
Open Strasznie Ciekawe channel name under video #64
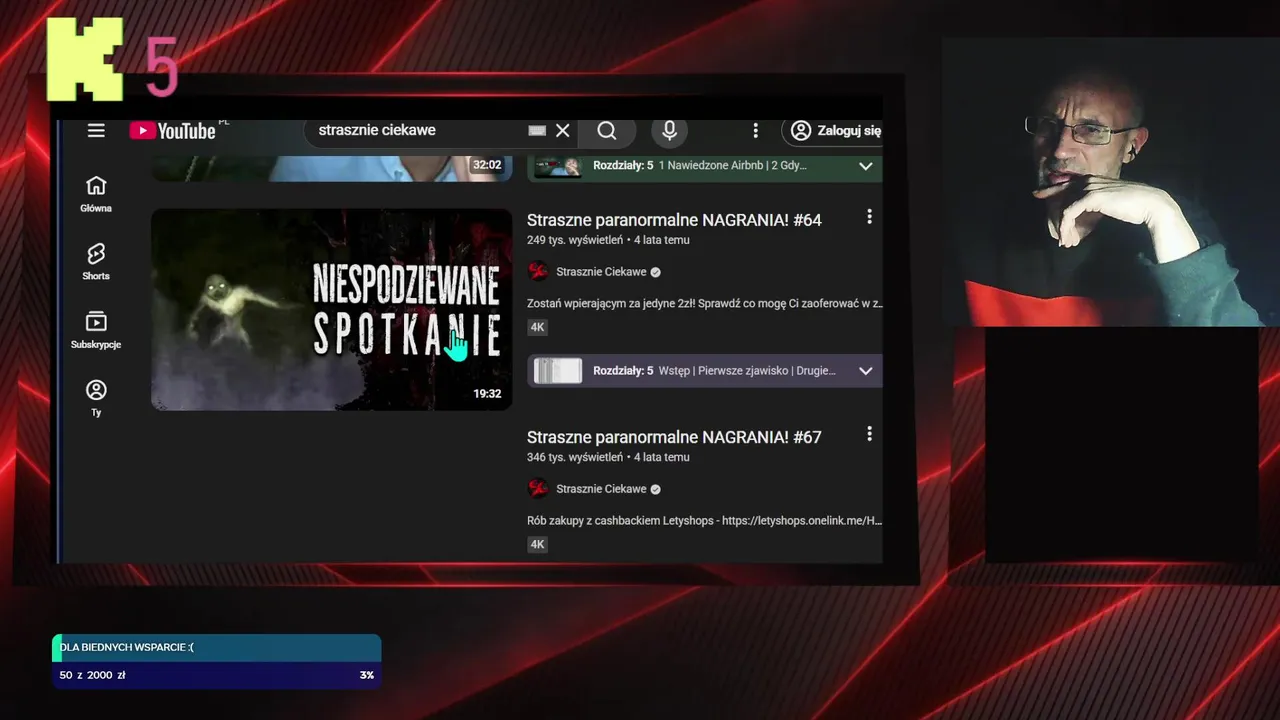tap(601, 272)
